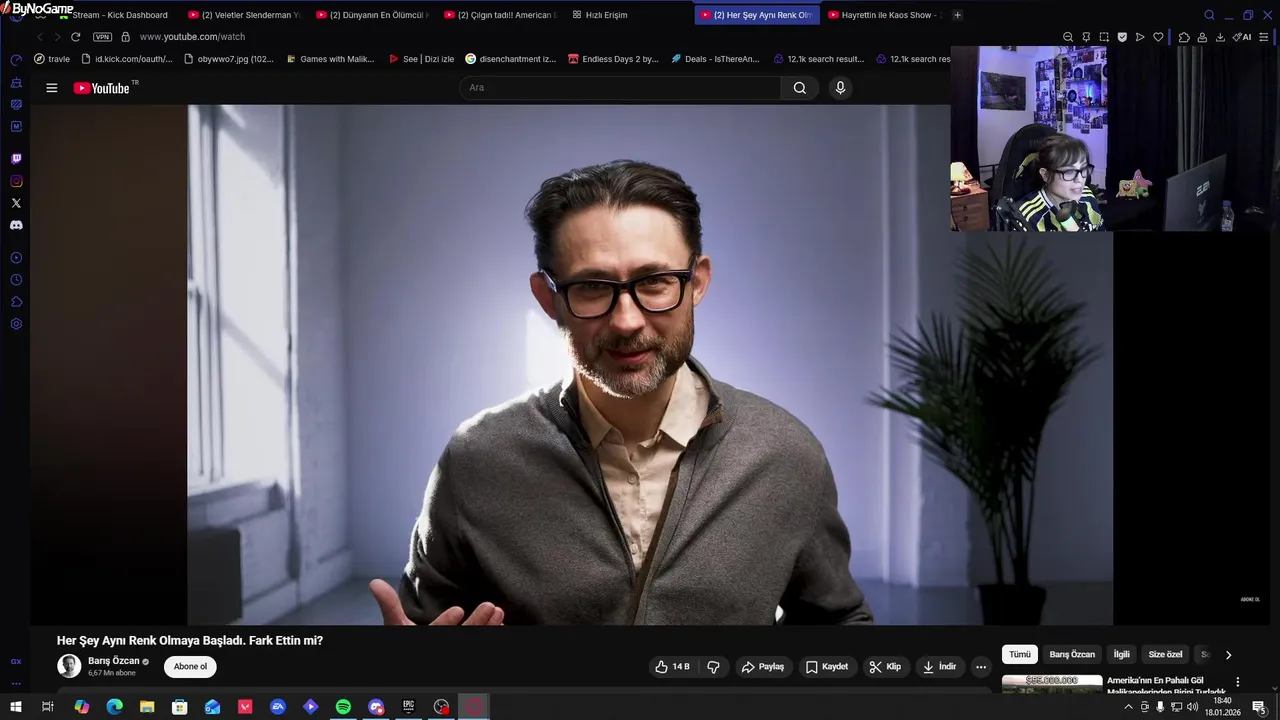
Task: Create a clip with Klip
Action: [x=885, y=667]
